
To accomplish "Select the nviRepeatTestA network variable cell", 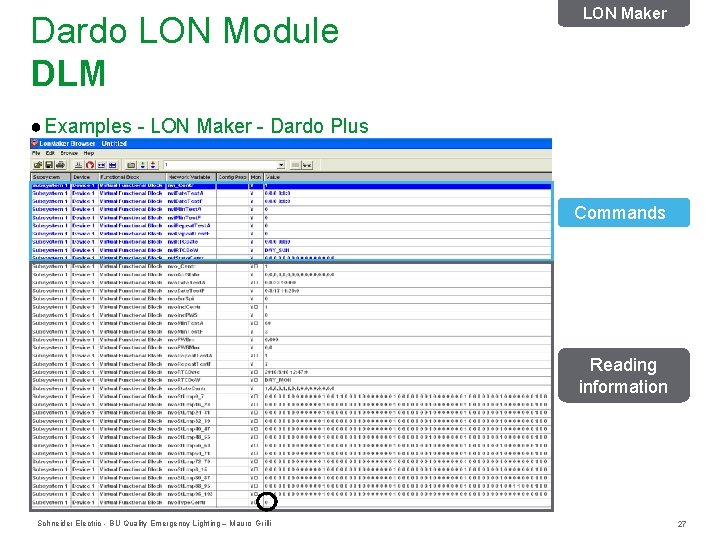I will click(x=191, y=225).
